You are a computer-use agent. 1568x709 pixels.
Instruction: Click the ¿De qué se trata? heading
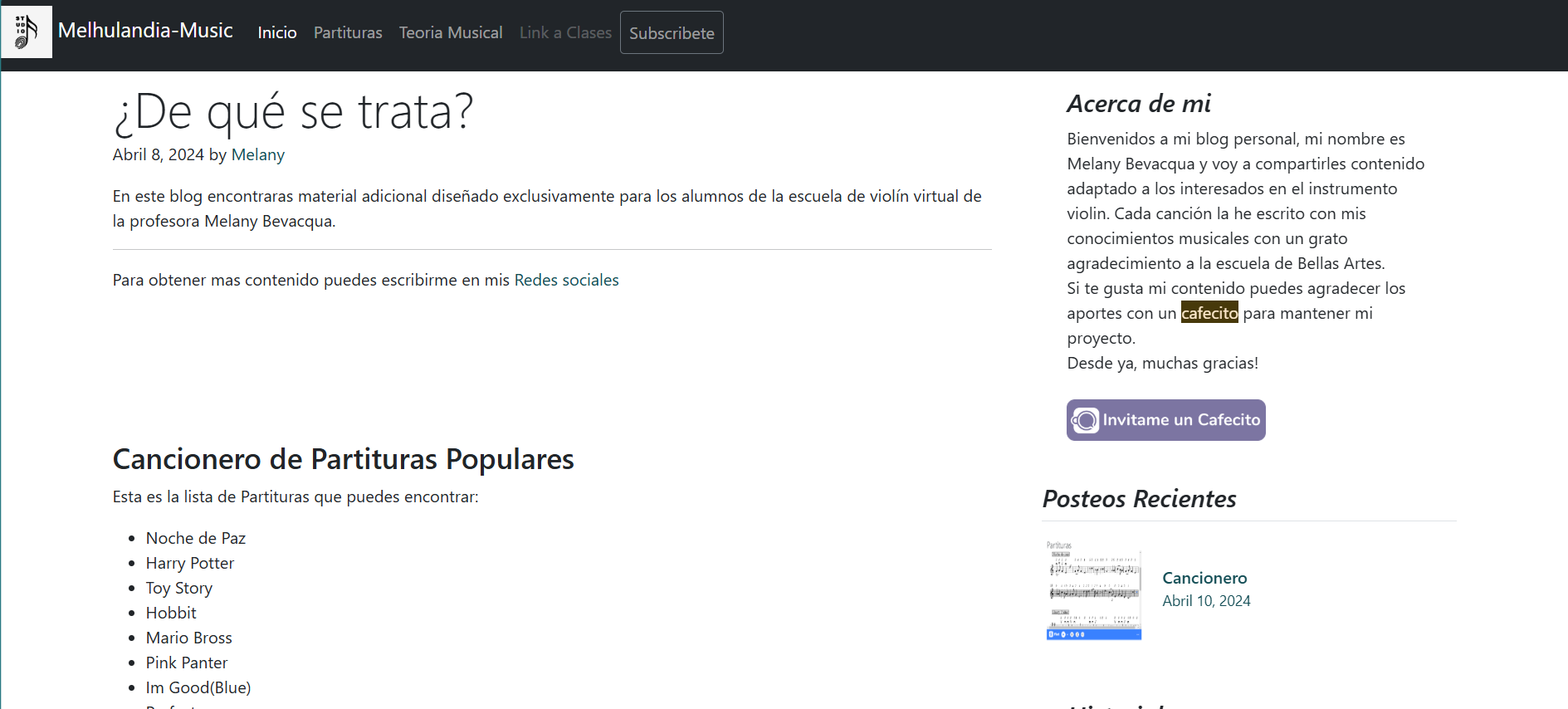[x=293, y=111]
